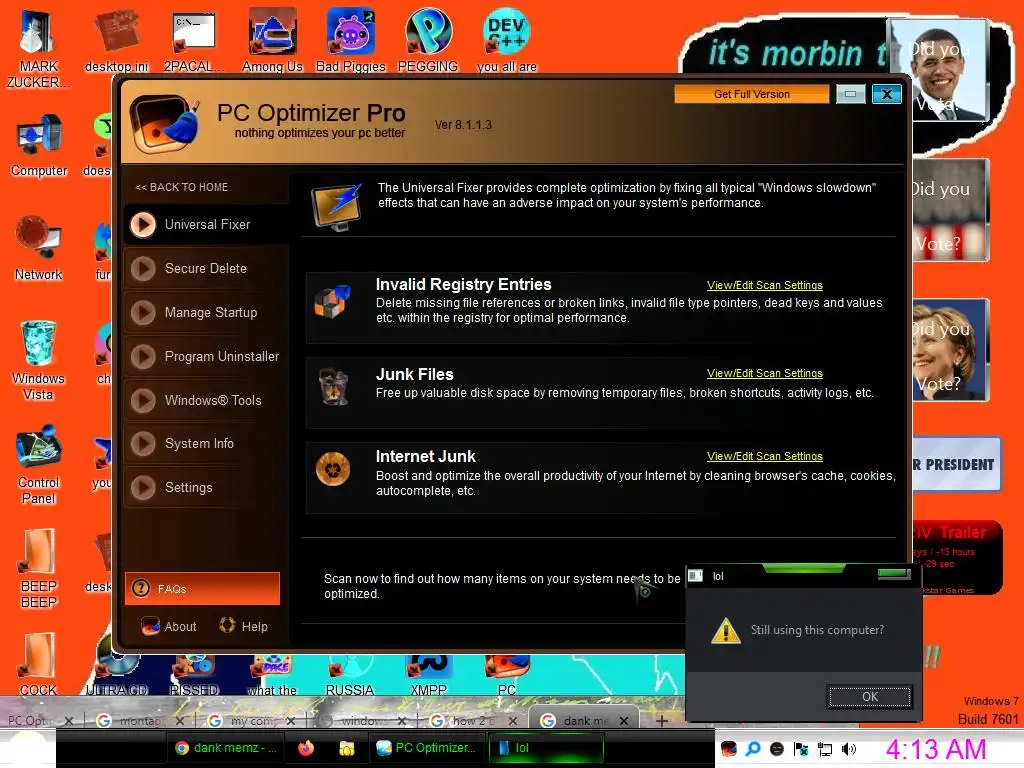
Task: Minimize the PC Optimizer Pro window
Action: 850,94
